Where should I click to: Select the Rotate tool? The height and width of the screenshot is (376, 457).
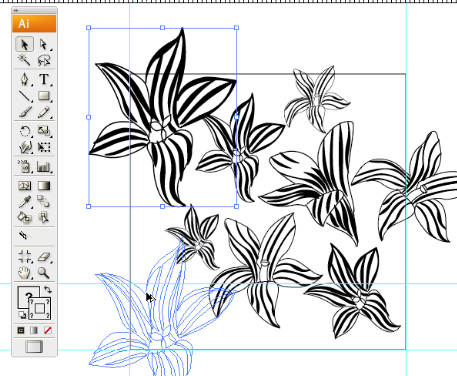click(25, 131)
